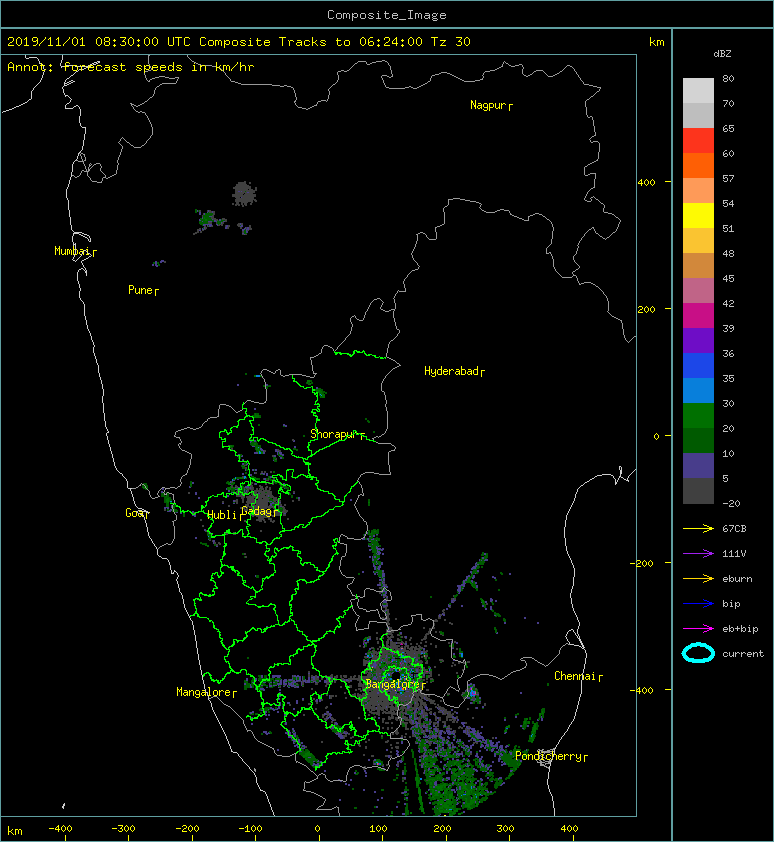Click the gray radar echo north of Pune

pos(244,194)
